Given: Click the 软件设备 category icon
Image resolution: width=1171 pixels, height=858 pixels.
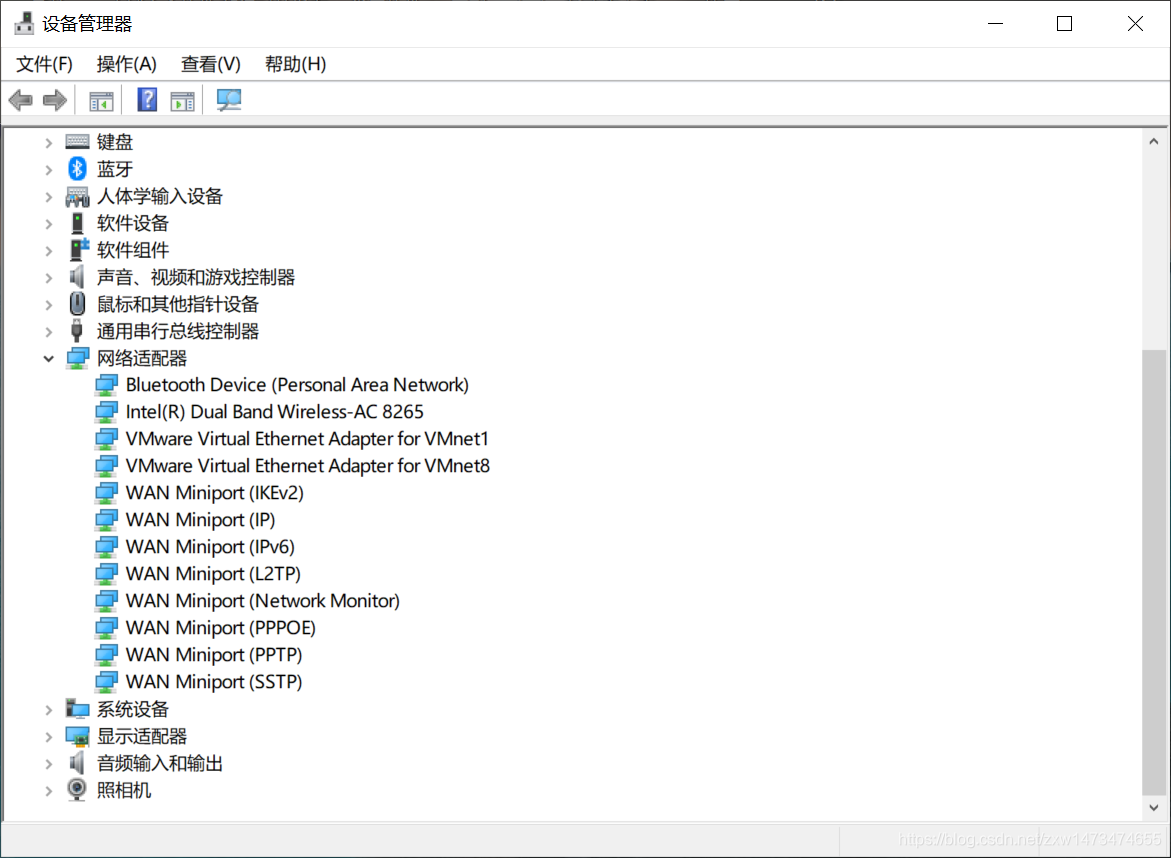Looking at the screenshot, I should click(x=77, y=223).
